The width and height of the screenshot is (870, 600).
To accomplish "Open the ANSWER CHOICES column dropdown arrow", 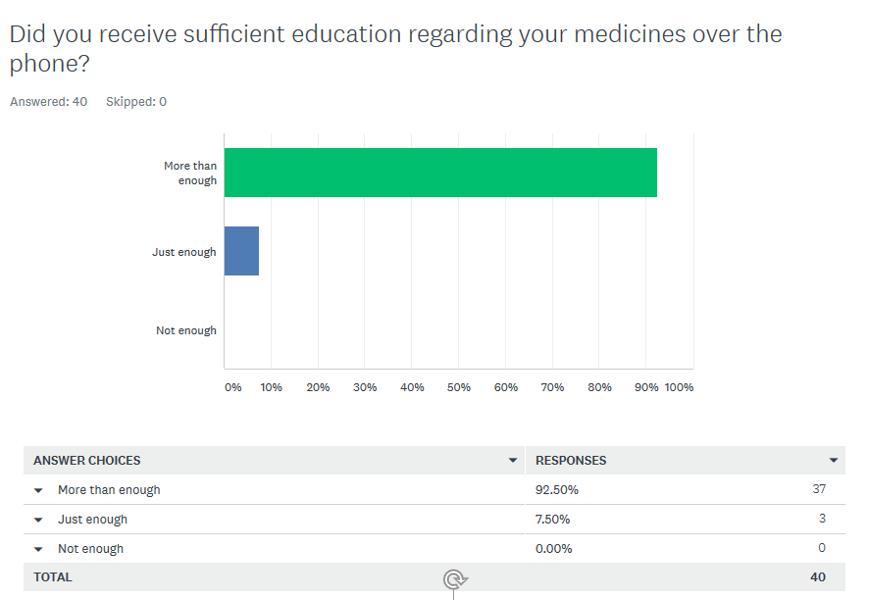I will tap(513, 460).
